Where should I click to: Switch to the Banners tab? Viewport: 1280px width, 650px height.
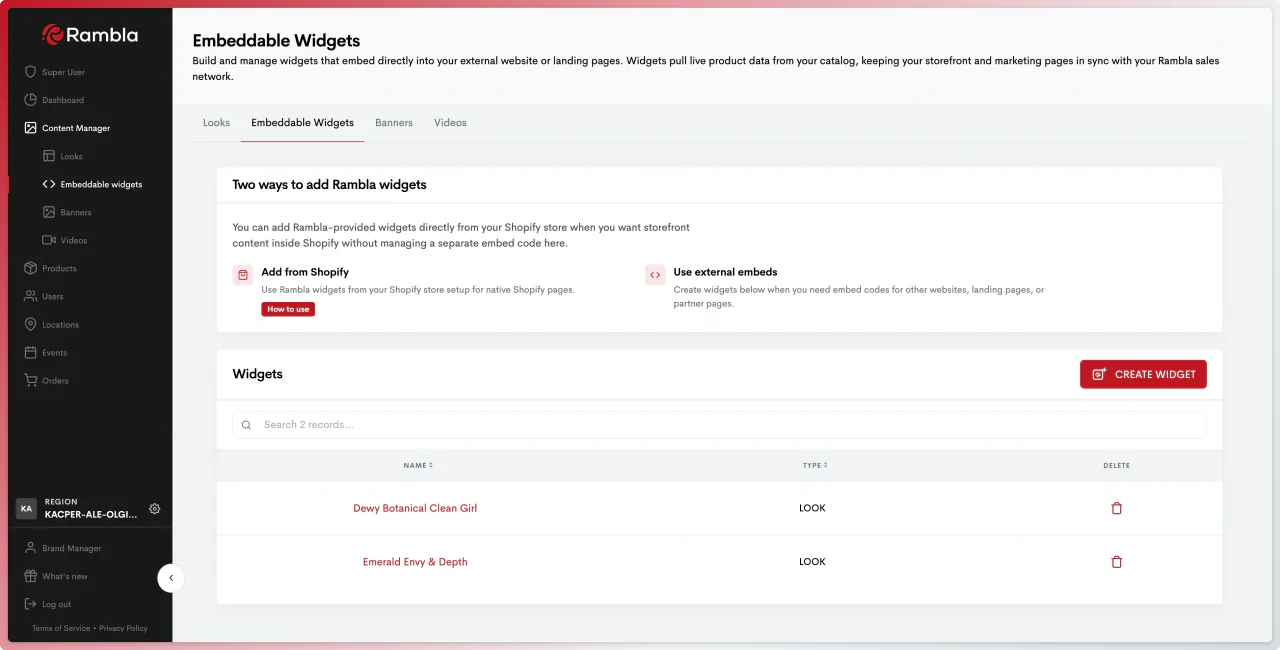click(394, 123)
